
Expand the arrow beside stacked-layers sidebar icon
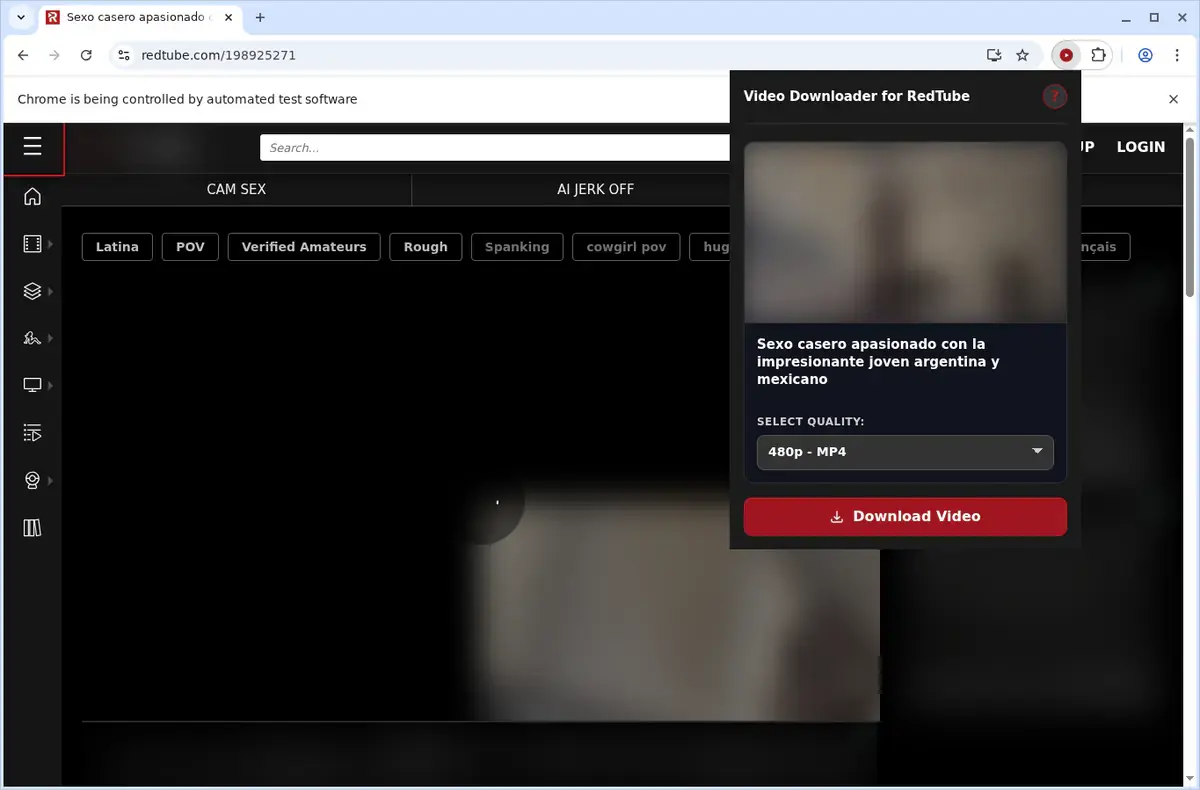[x=50, y=291]
